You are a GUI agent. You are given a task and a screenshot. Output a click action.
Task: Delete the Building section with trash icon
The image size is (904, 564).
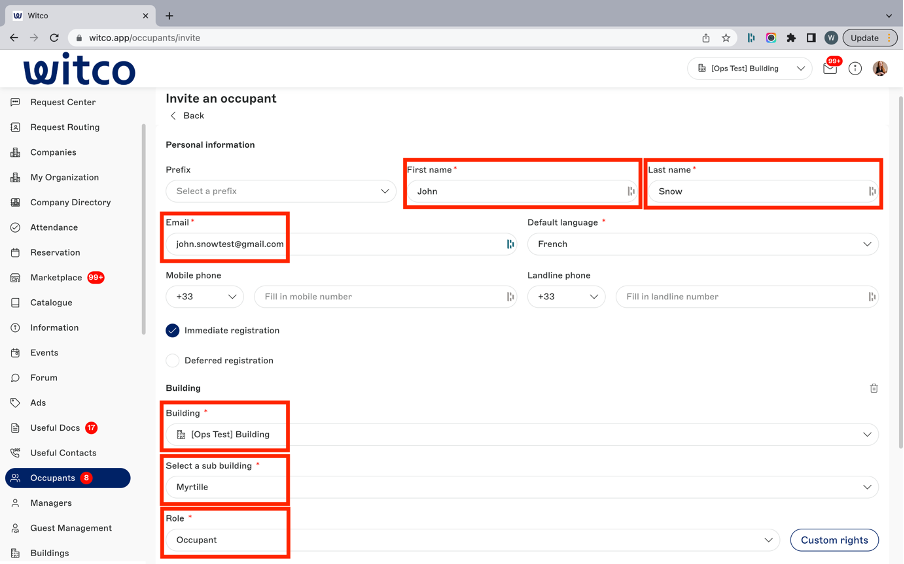click(873, 388)
